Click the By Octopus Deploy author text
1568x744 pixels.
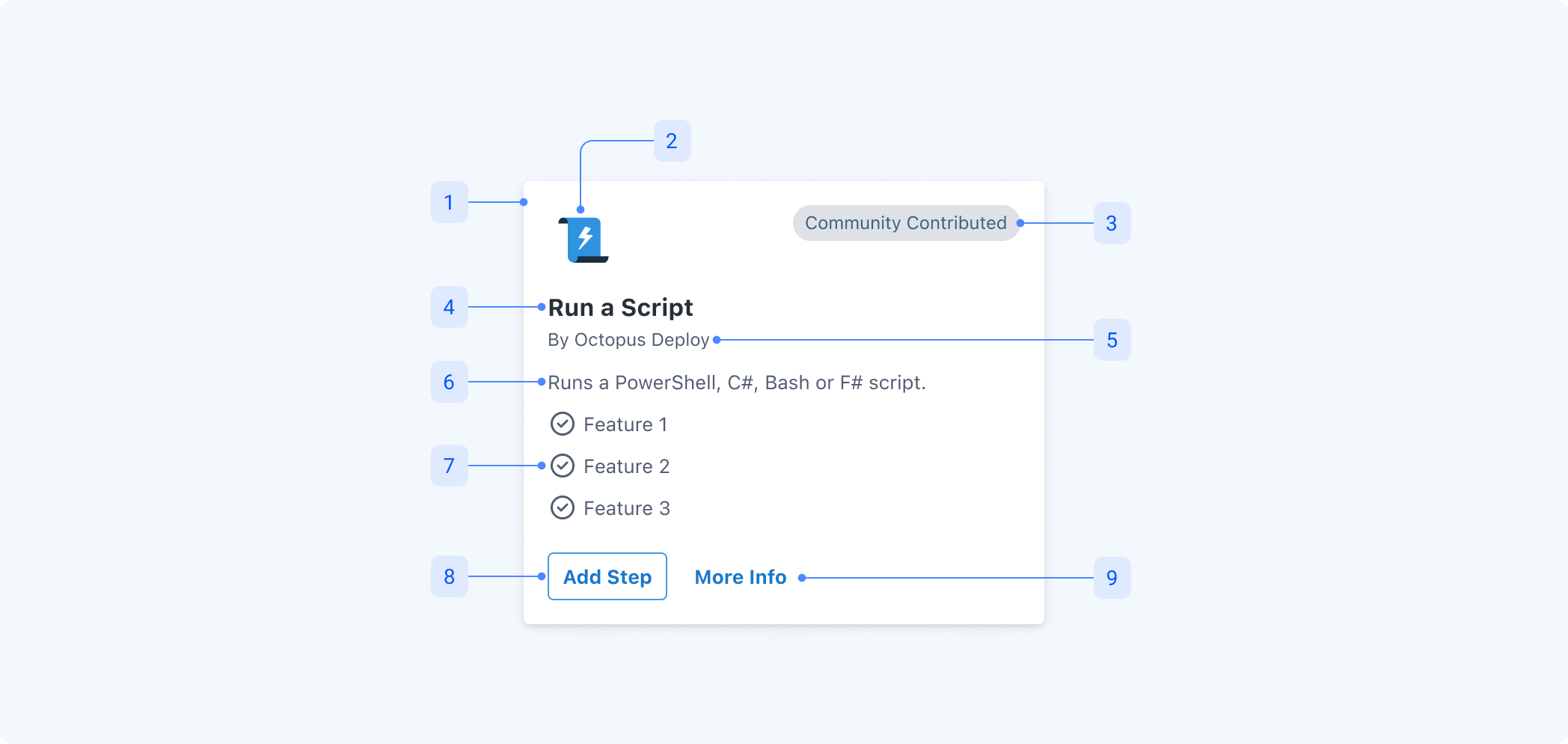[x=628, y=340]
